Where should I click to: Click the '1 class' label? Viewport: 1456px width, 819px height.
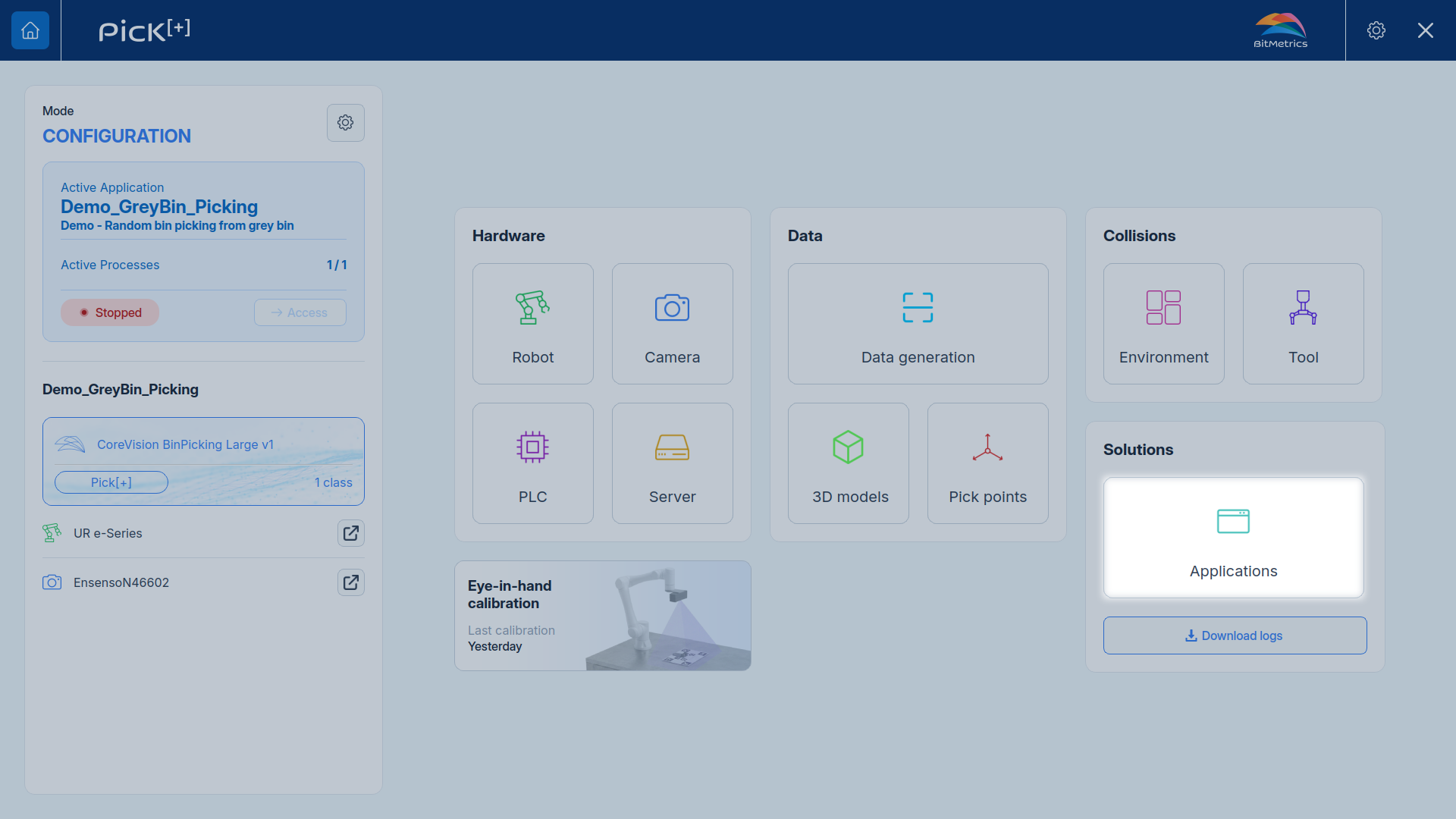click(334, 482)
